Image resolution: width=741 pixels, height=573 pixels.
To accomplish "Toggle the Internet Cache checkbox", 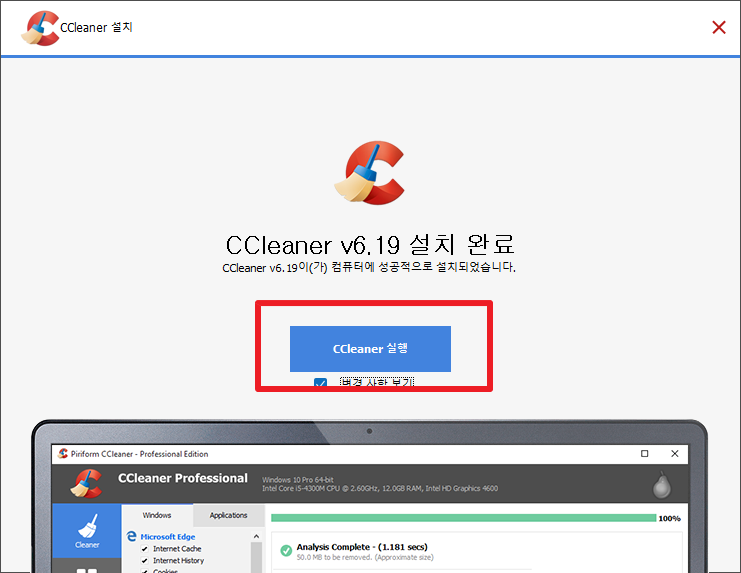I will coord(145,549).
